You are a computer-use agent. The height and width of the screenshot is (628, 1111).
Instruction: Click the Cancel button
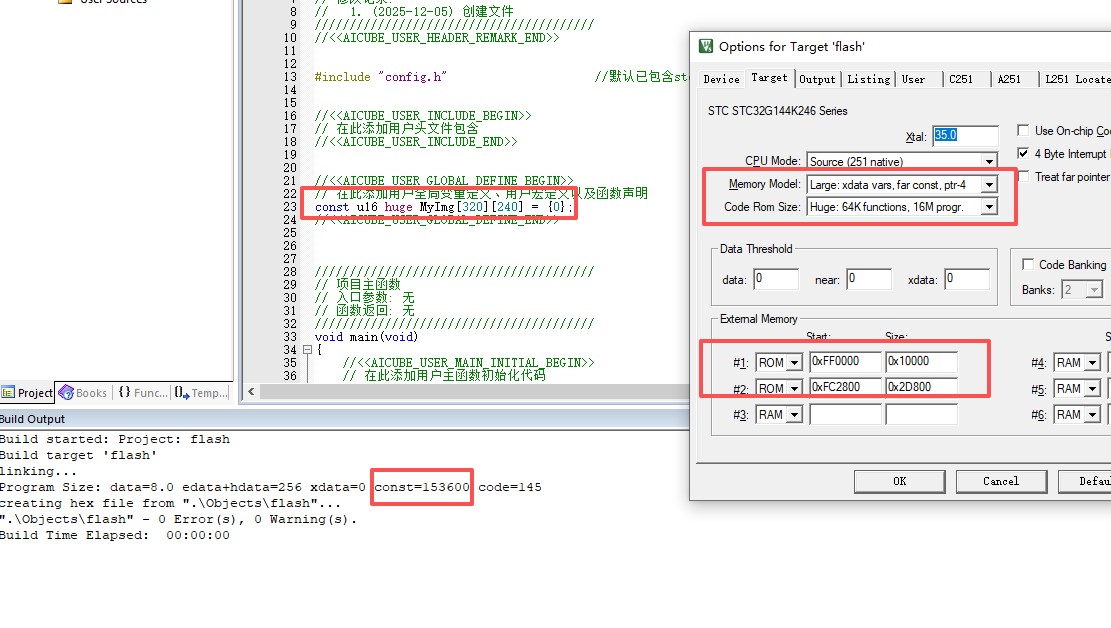coord(1000,481)
